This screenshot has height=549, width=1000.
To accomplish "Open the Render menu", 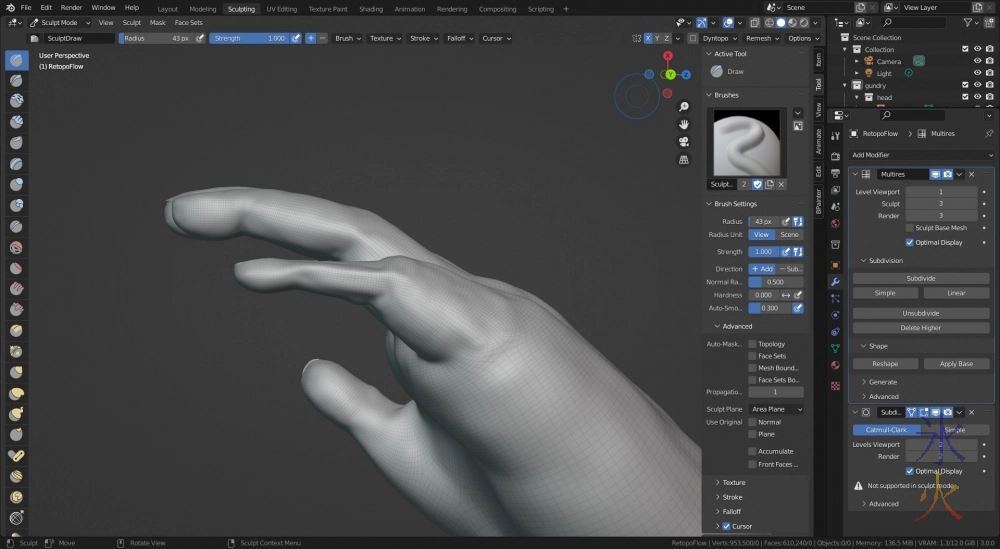I will coord(71,8).
